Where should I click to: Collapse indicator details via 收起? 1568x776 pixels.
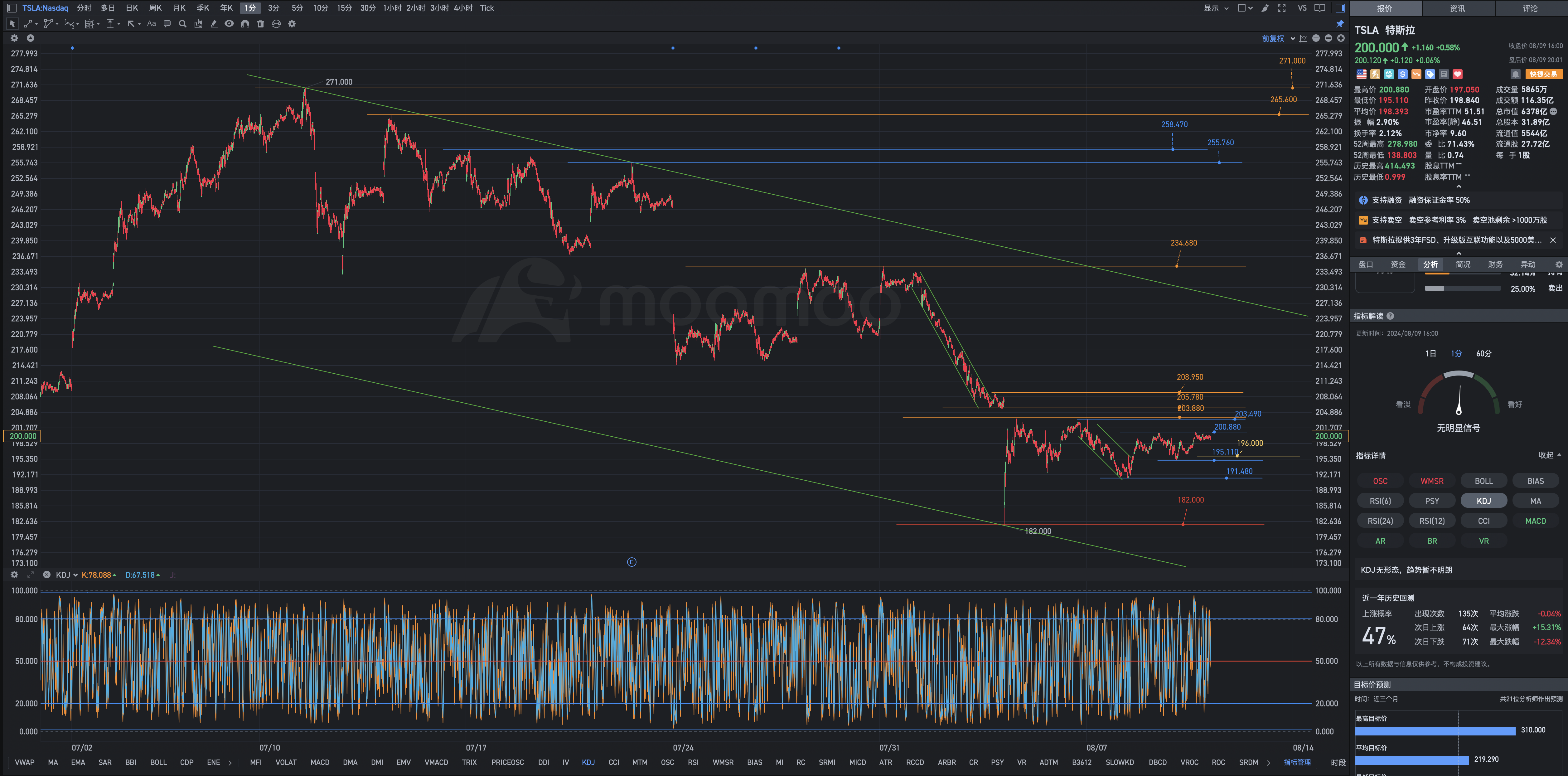pos(1550,455)
